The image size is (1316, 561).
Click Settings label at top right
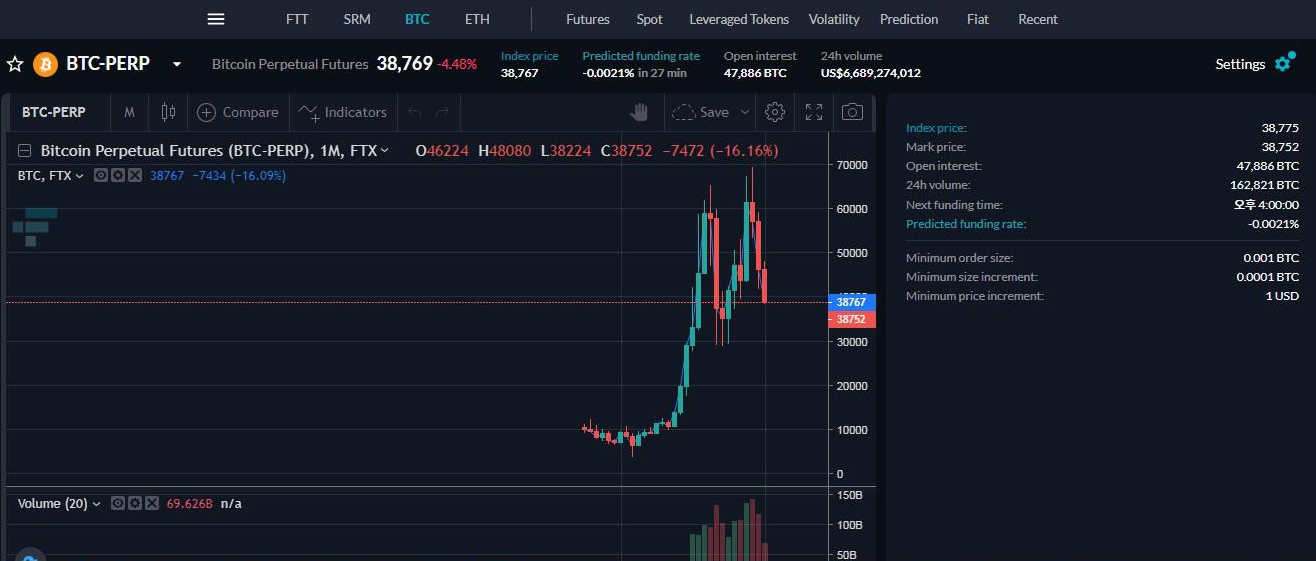click(x=1240, y=64)
